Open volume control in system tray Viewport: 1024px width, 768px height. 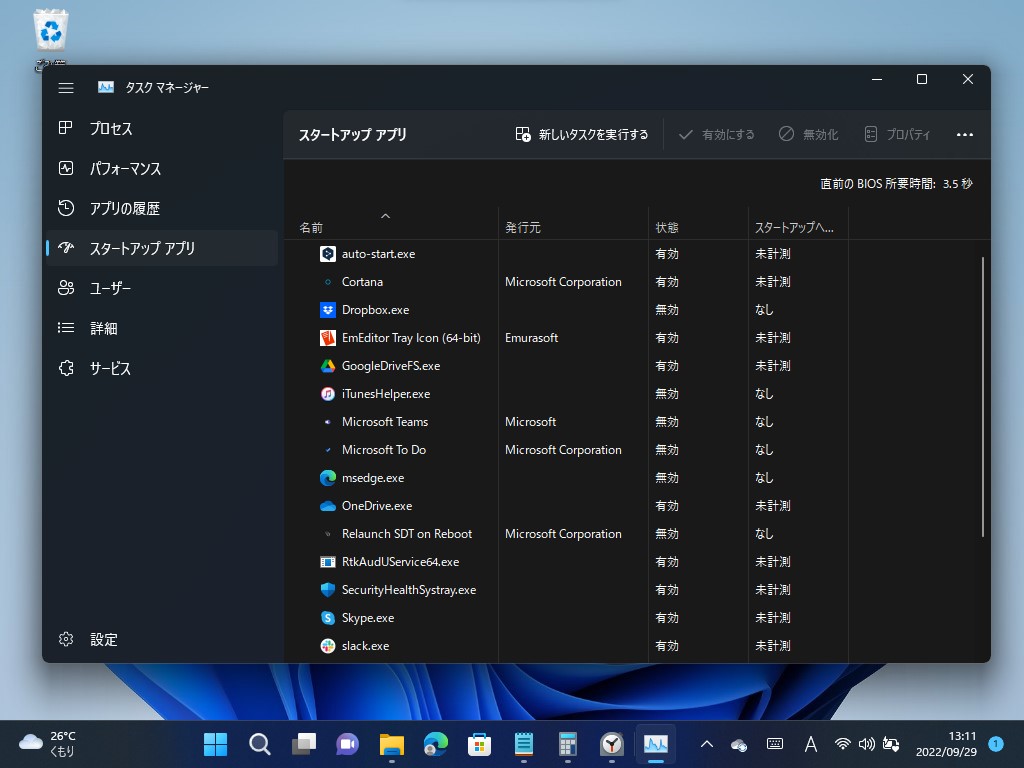[867, 744]
